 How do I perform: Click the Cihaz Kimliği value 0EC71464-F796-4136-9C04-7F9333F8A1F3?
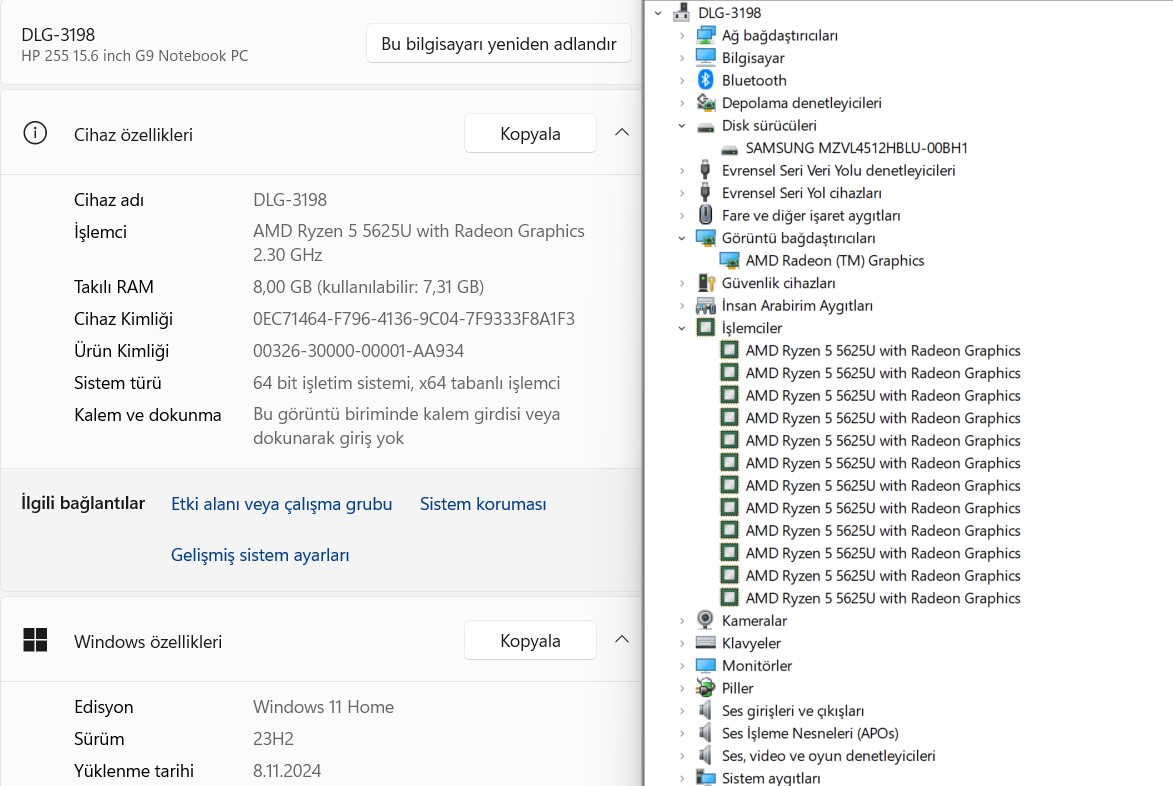pos(414,319)
